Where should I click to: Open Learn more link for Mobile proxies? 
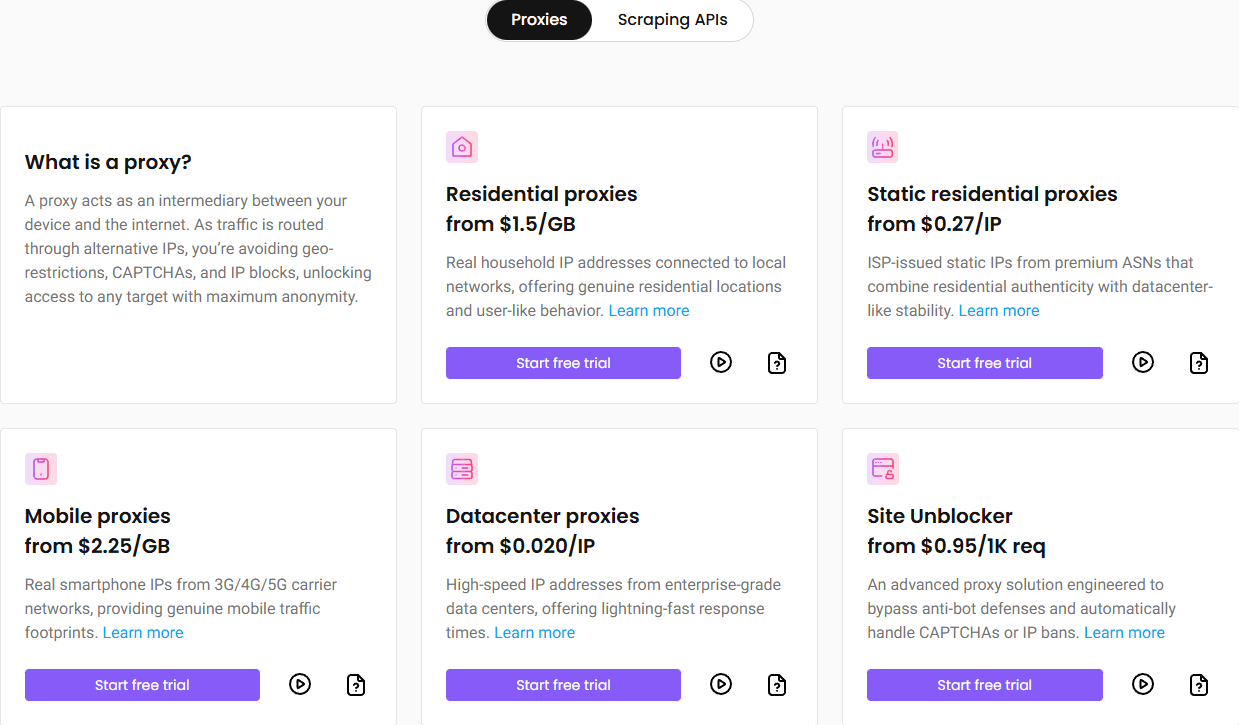point(143,633)
